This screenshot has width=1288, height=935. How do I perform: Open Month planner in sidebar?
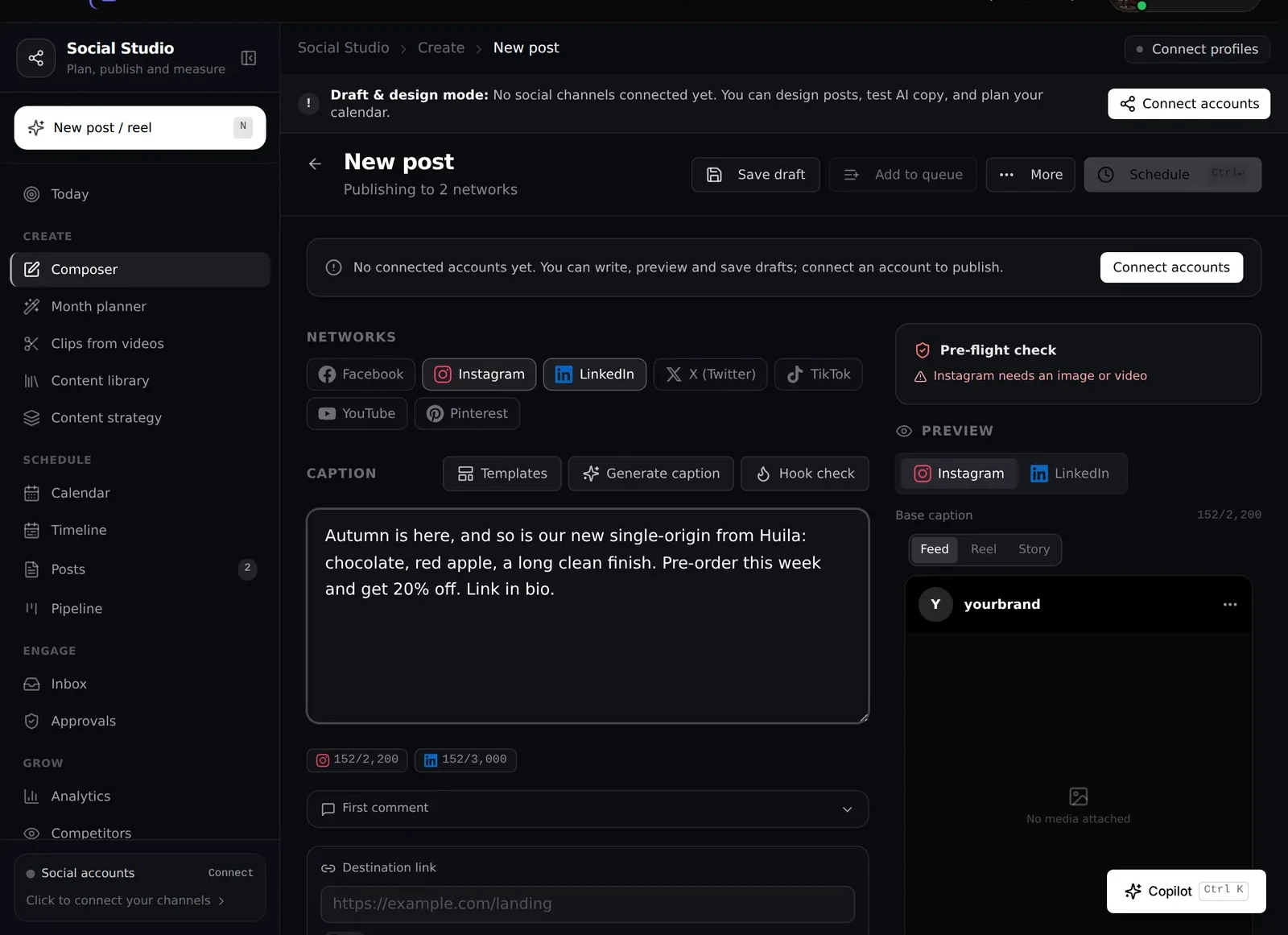tap(140, 307)
